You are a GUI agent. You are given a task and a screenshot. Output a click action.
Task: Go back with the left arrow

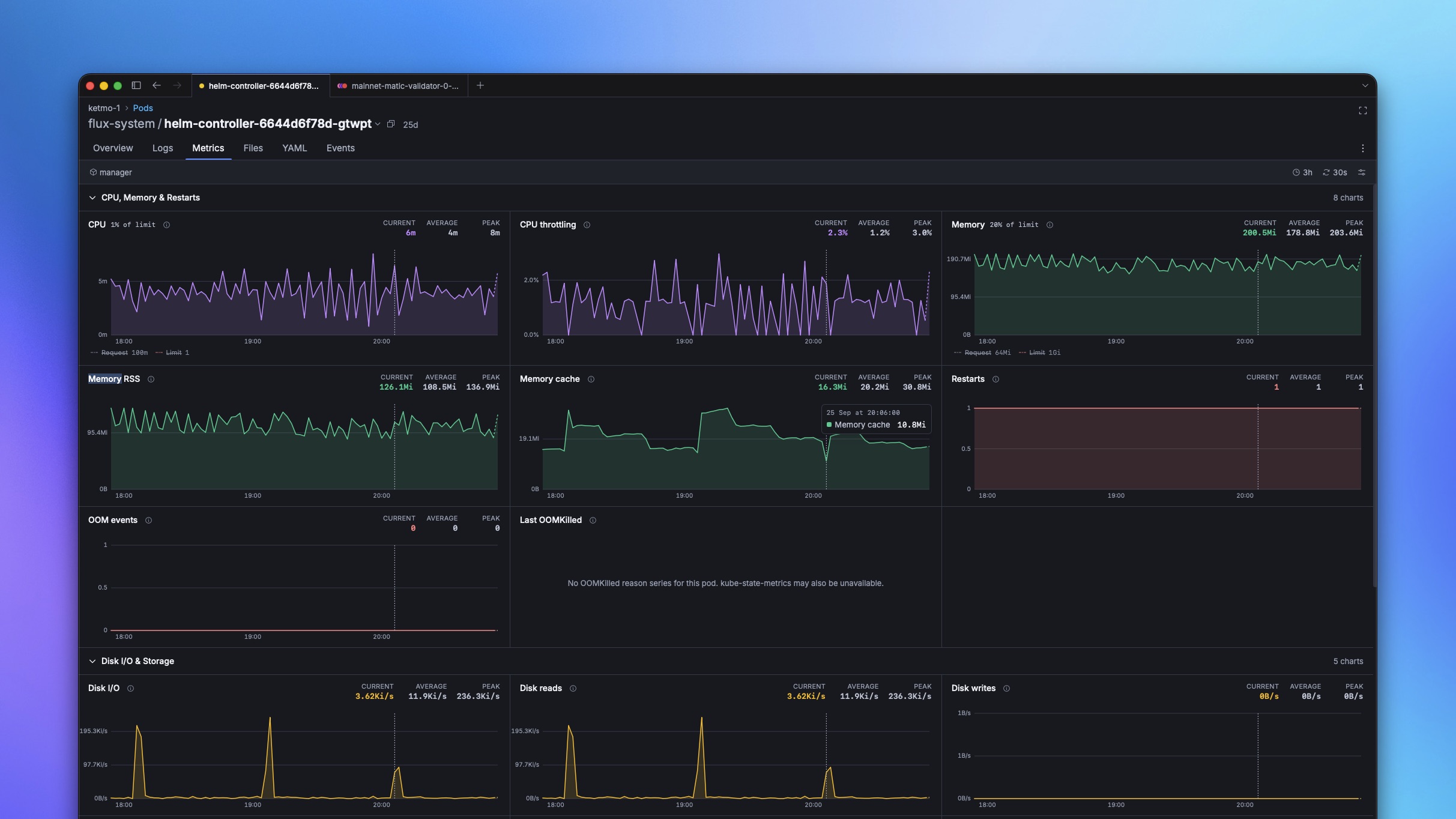[157, 85]
